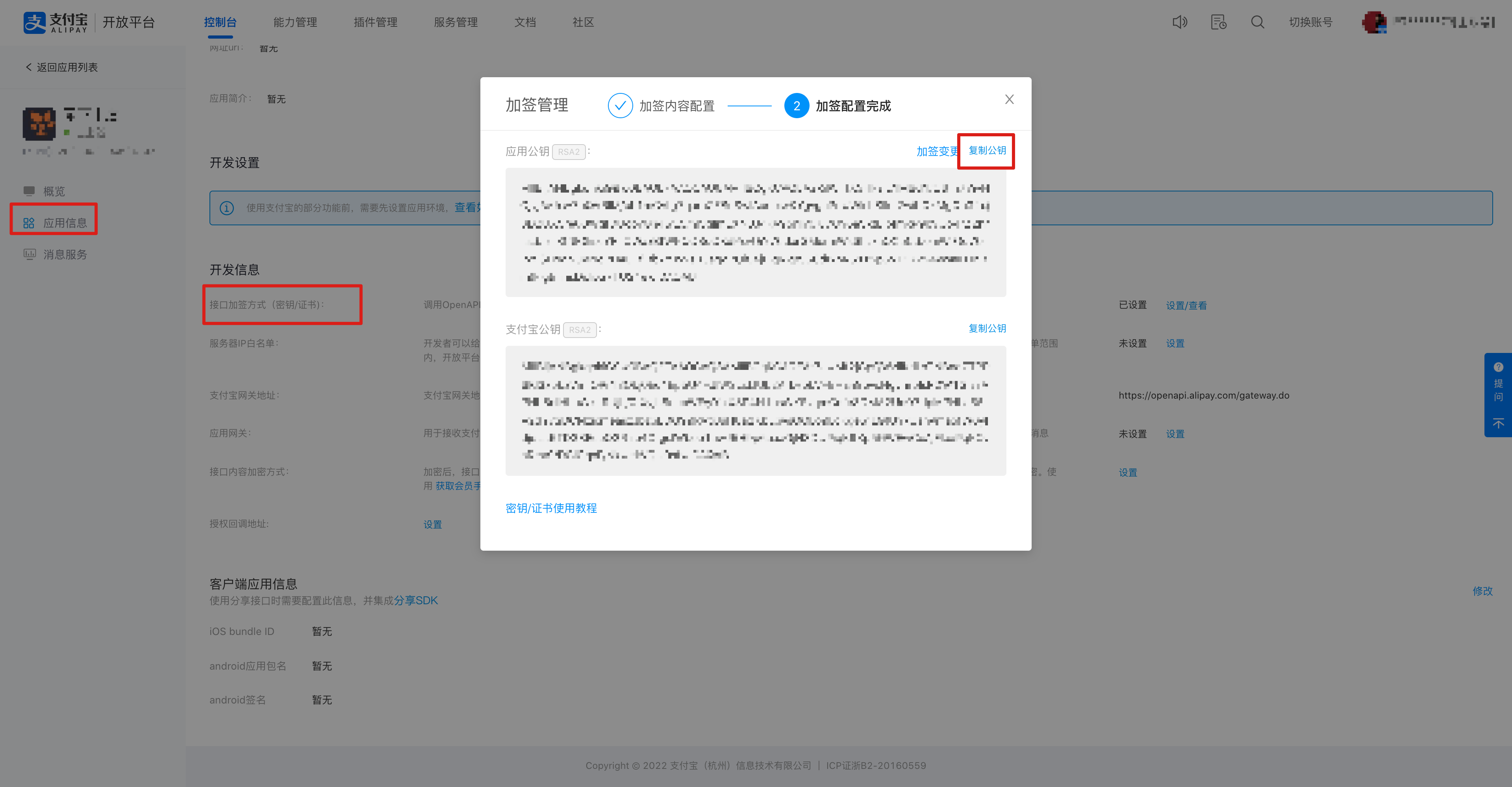Click RSA2 tag beside 支付宝公钥
The width and height of the screenshot is (1512, 787).
[579, 330]
